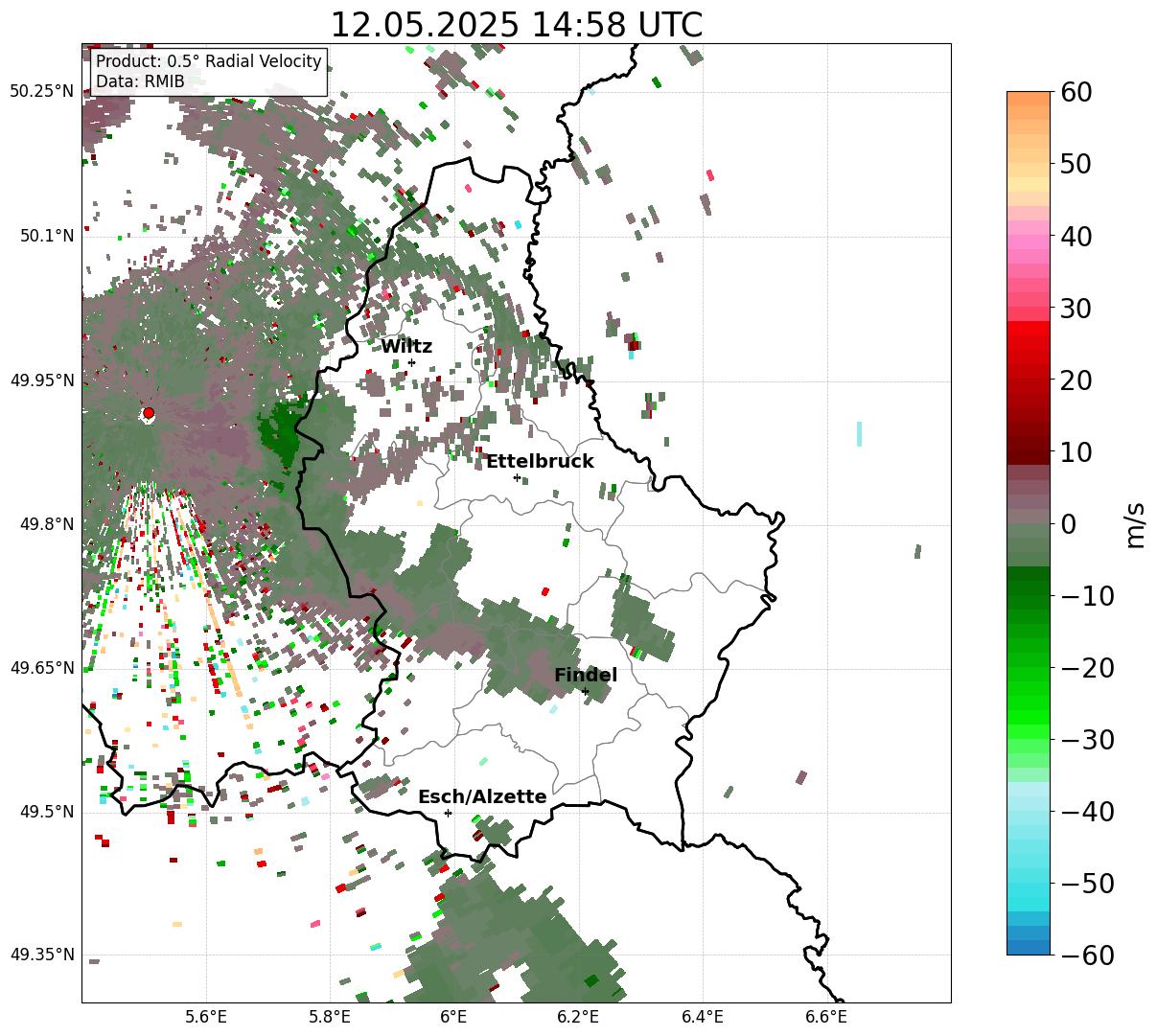Click the plot title 12.05.2025 14:58 UTC
The image size is (1157, 1036).
(516, 25)
